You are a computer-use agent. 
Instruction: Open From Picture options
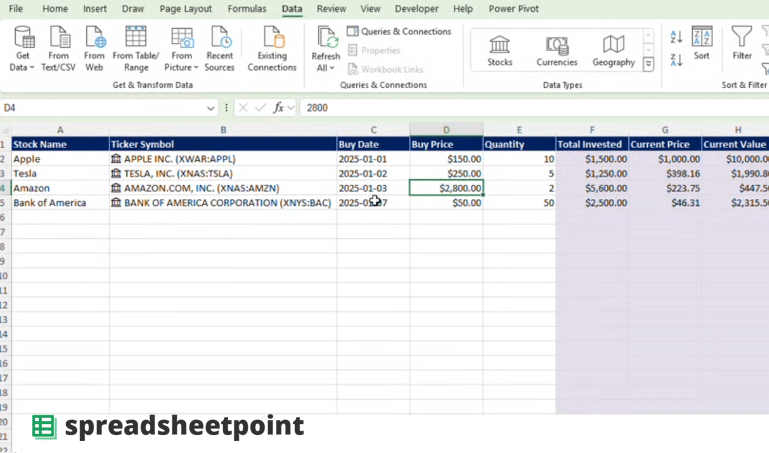coord(181,49)
